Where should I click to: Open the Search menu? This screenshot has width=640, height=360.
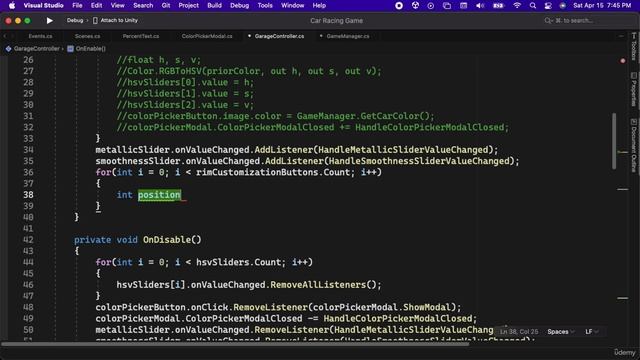point(143,5)
